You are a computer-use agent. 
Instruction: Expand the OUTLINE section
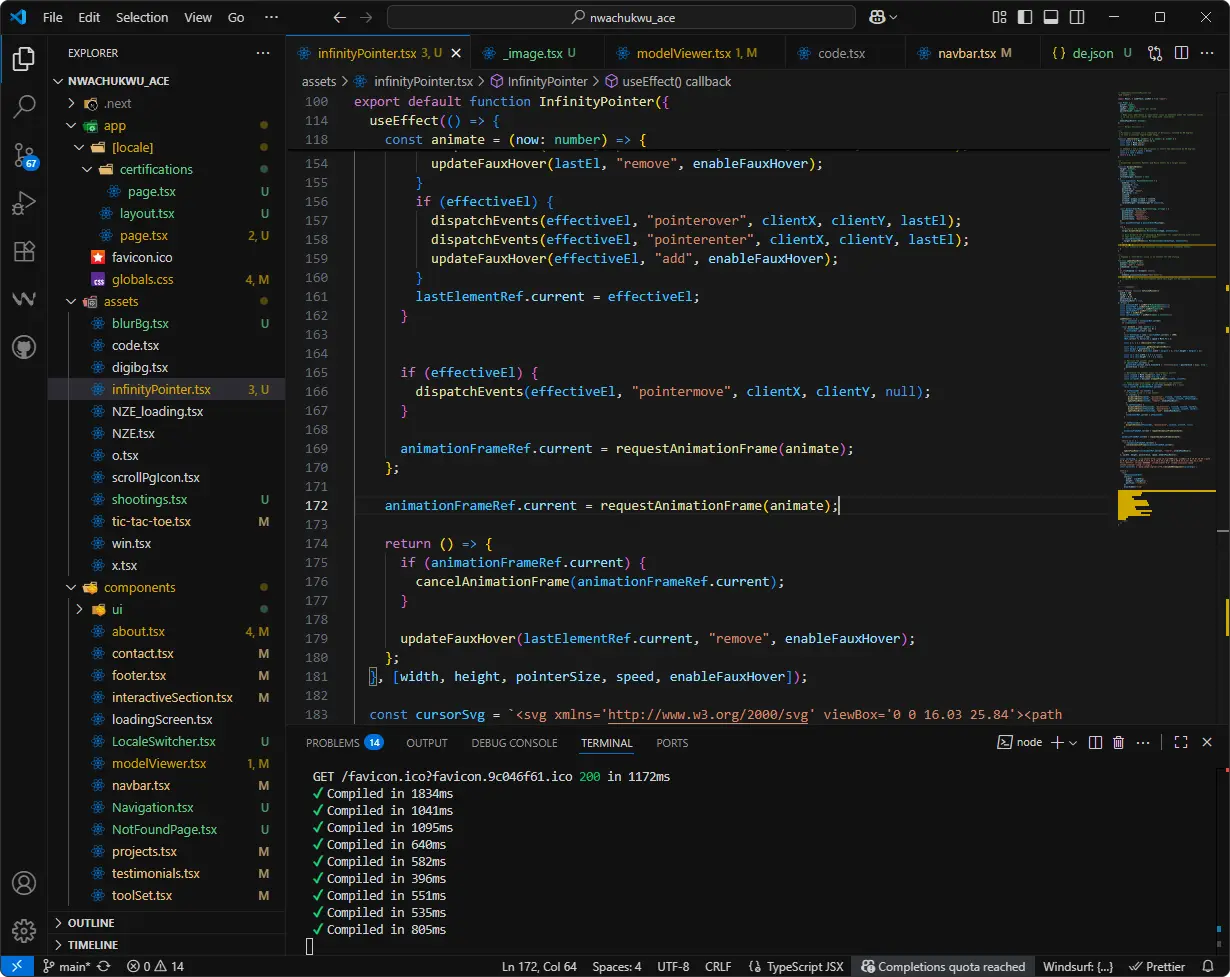click(91, 923)
